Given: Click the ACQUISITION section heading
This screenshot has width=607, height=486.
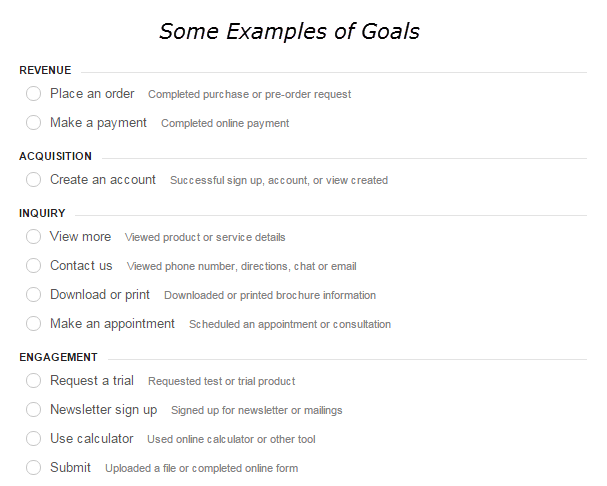Looking at the screenshot, I should 55,156.
